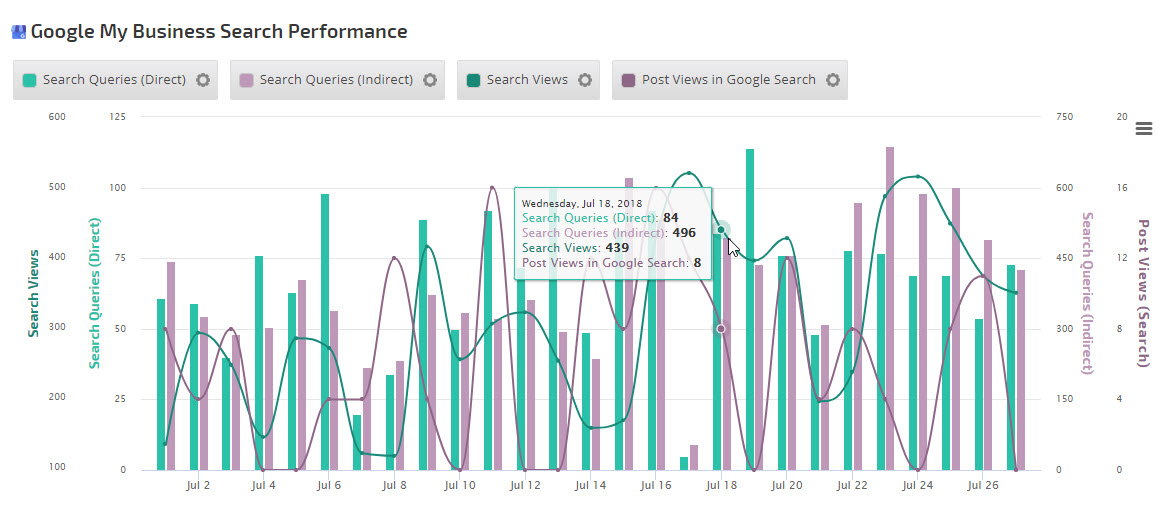The image size is (1157, 532).
Task: Open gear settings for Search Queries (Direct)
Action: tap(203, 80)
